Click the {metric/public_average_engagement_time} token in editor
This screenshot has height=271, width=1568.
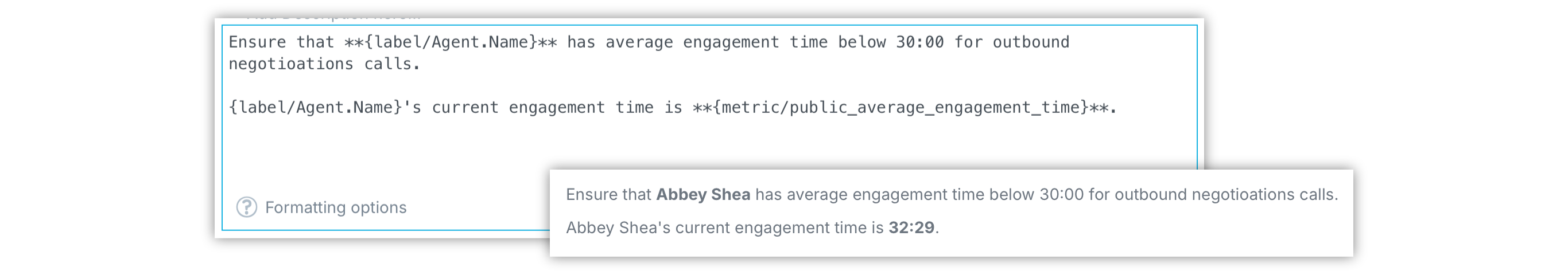tap(901, 108)
